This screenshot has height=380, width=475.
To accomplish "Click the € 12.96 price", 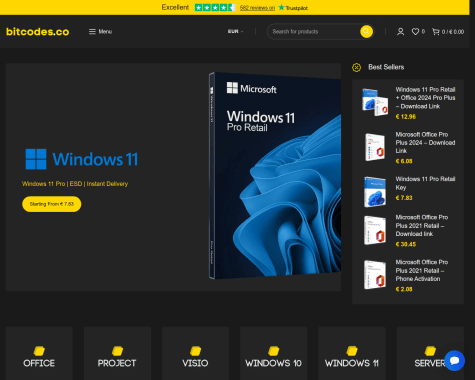I will coord(406,117).
